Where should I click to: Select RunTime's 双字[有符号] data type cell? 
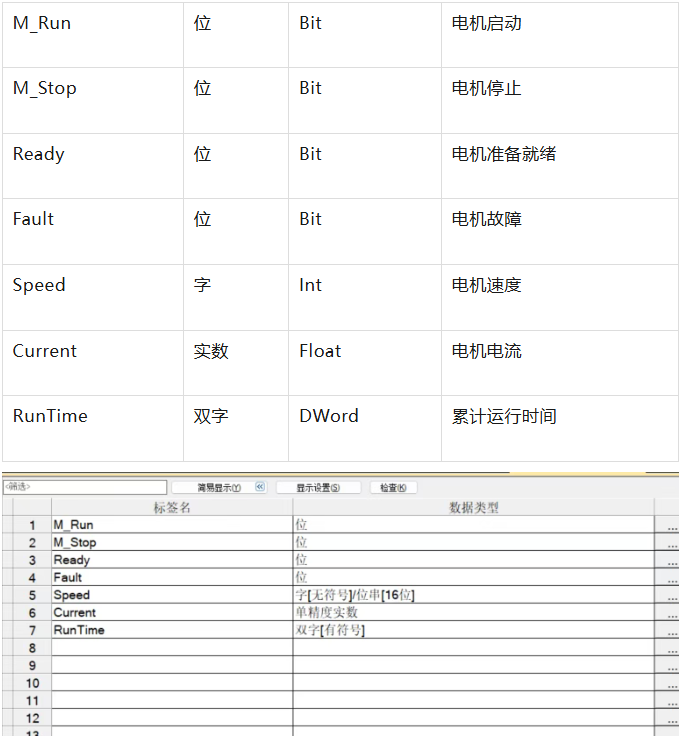point(473,630)
